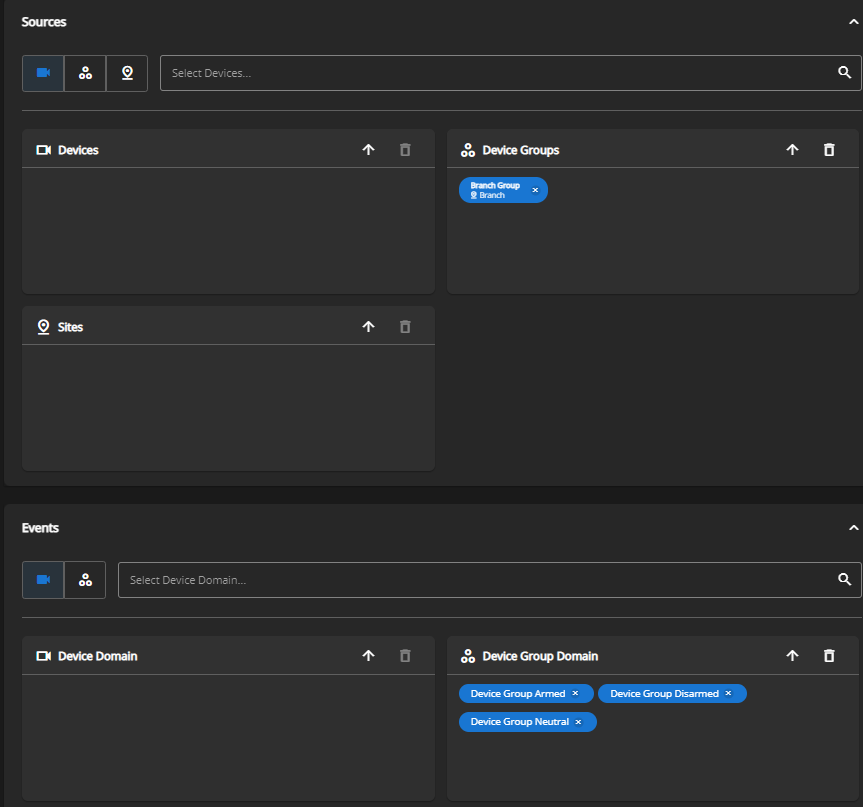
Task: Click the Device Group Domain header label
Action: (x=540, y=656)
